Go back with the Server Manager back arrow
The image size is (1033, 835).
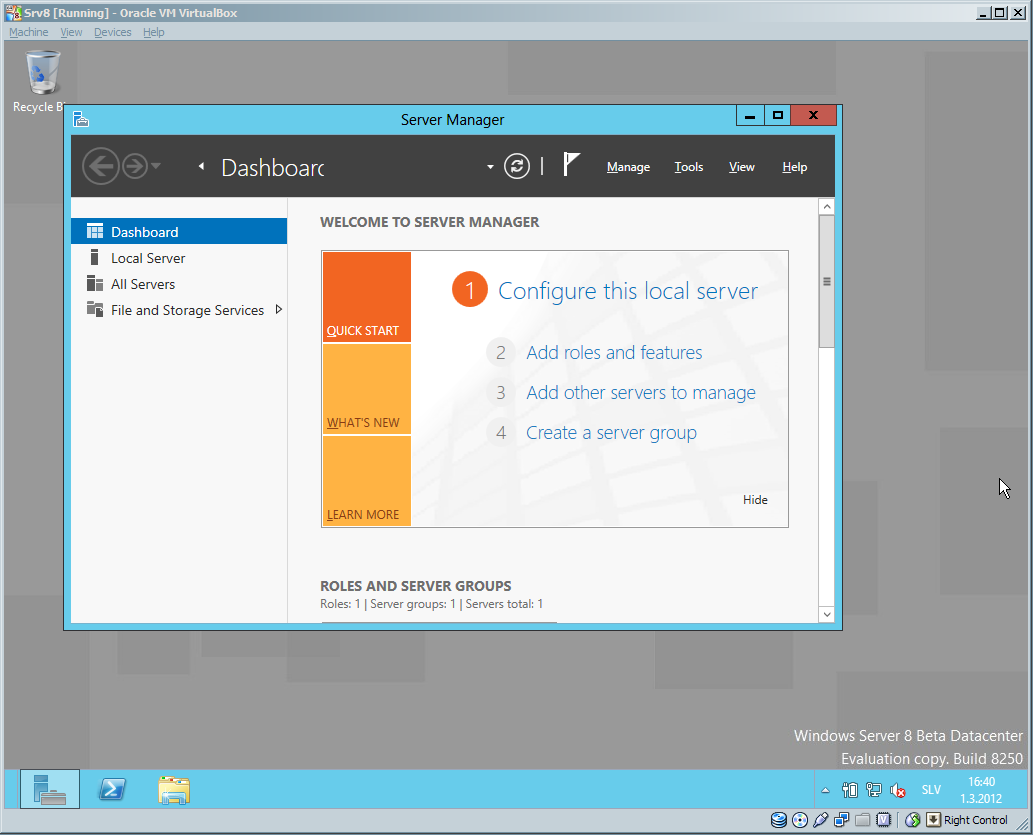click(x=100, y=166)
